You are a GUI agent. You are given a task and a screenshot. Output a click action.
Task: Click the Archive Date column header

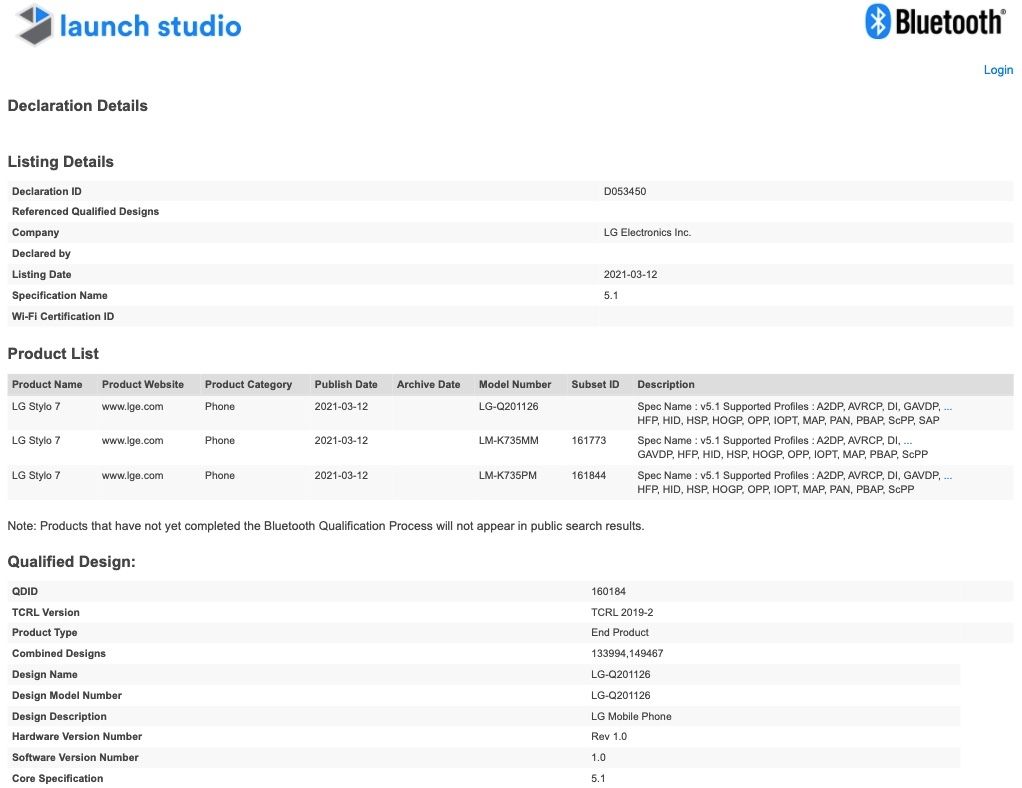point(428,385)
